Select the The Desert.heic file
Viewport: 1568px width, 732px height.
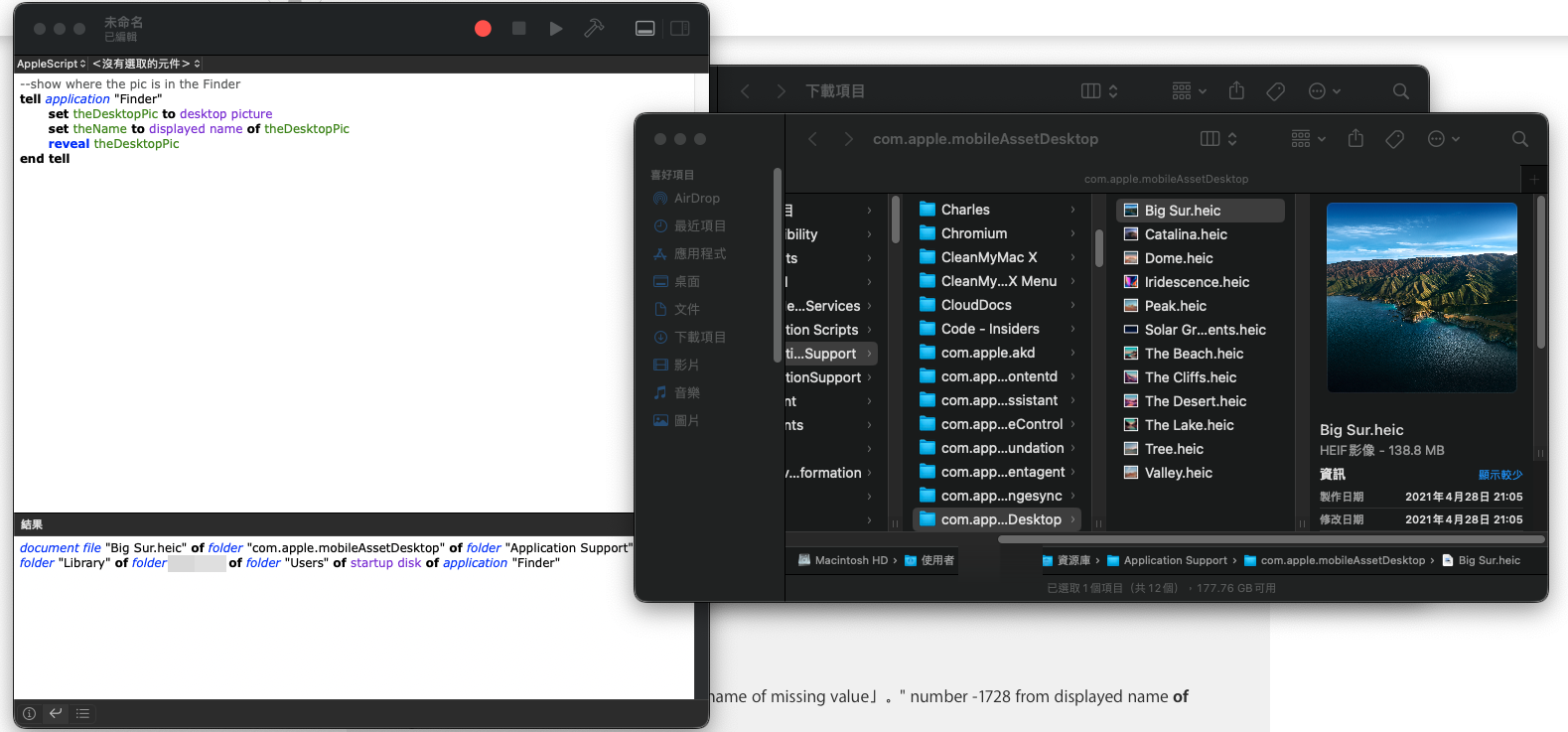click(x=1201, y=401)
